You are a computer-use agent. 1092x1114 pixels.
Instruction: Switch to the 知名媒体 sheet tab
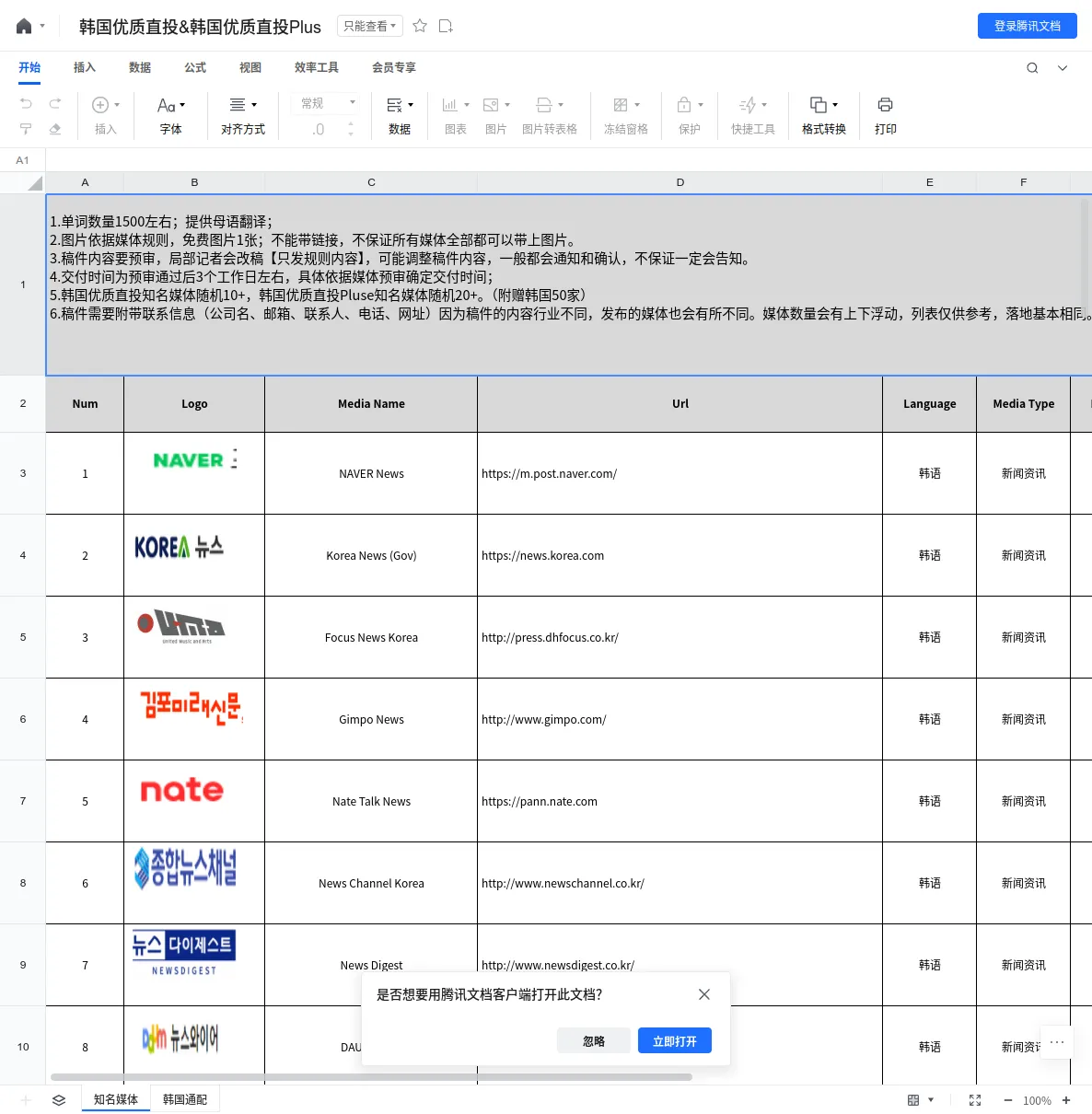[116, 1099]
